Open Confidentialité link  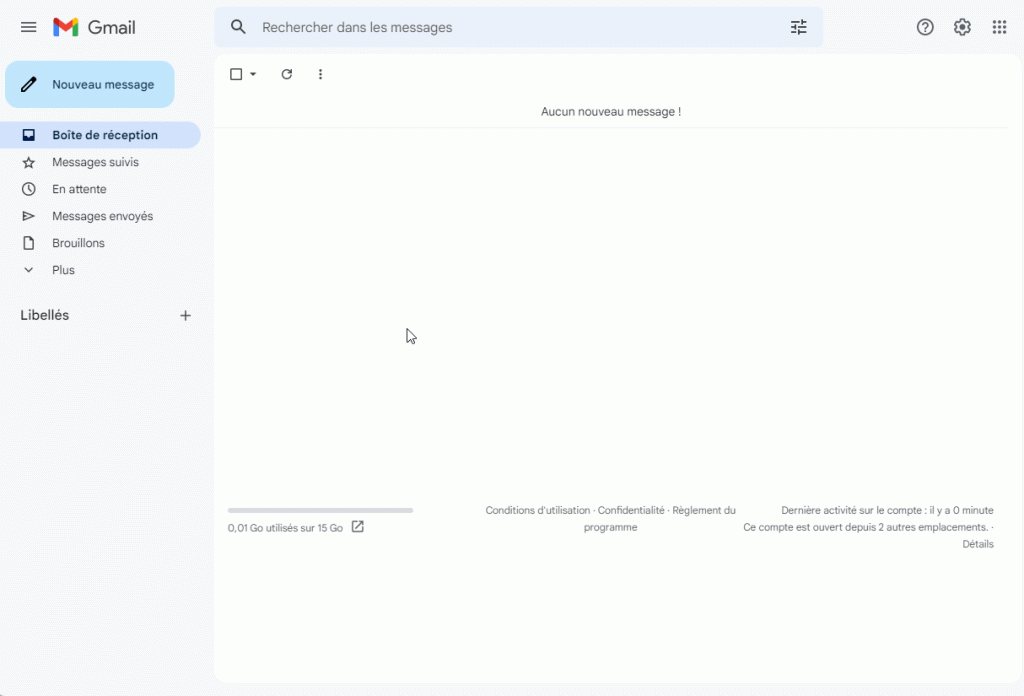pyautogui.click(x=631, y=511)
